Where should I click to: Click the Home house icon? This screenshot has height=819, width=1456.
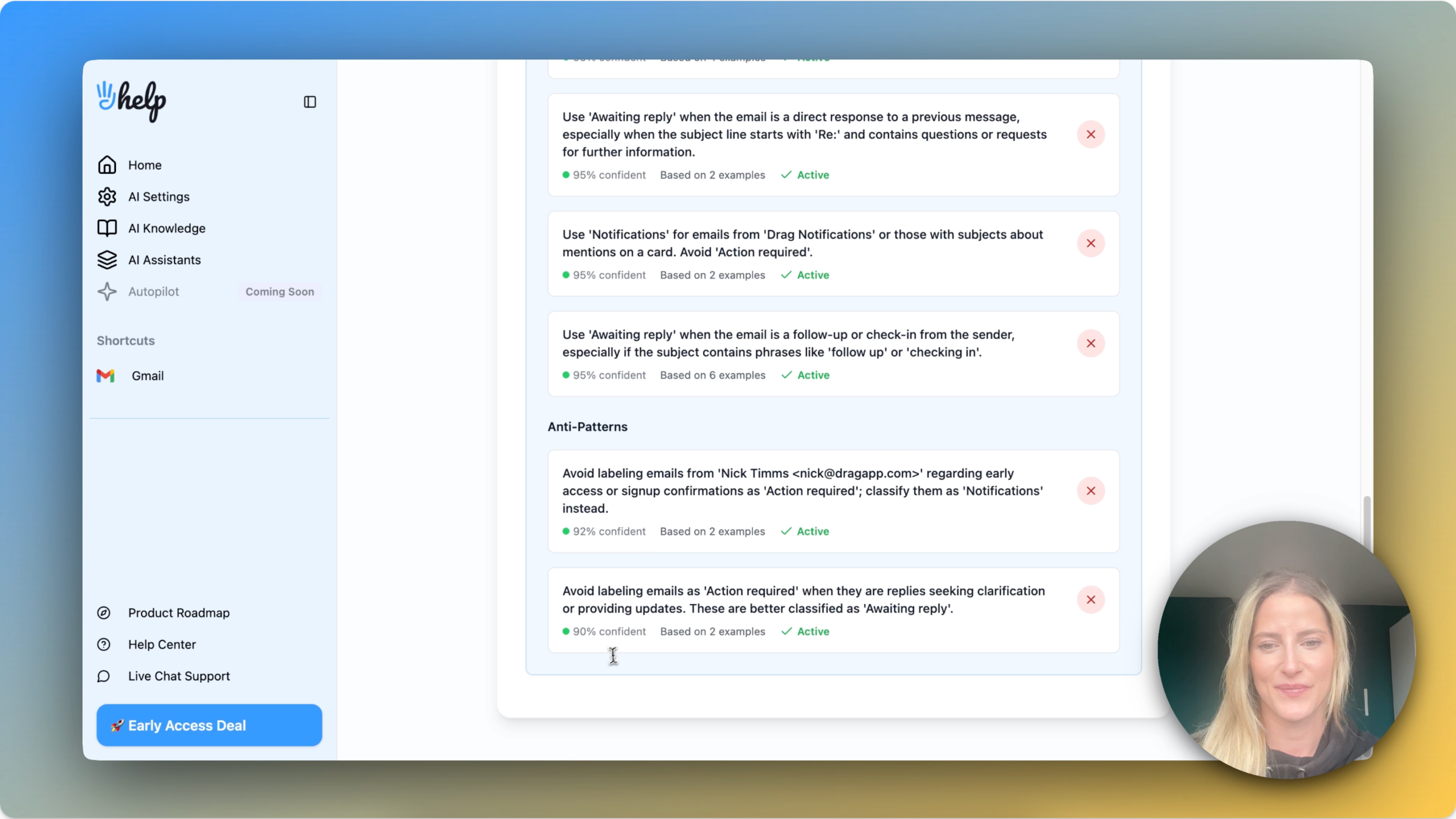click(x=107, y=165)
